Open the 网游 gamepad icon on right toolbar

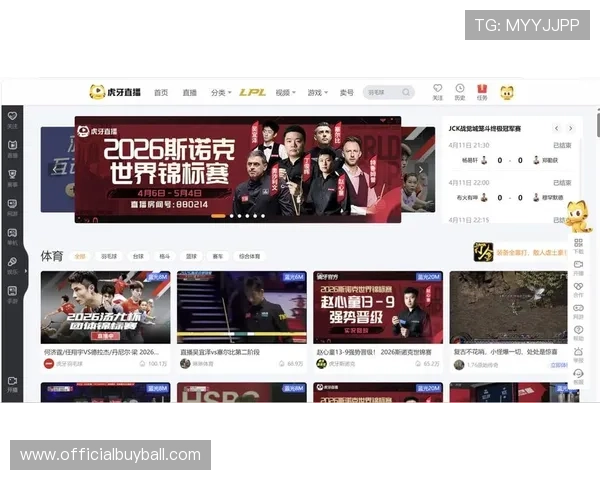(x=578, y=308)
